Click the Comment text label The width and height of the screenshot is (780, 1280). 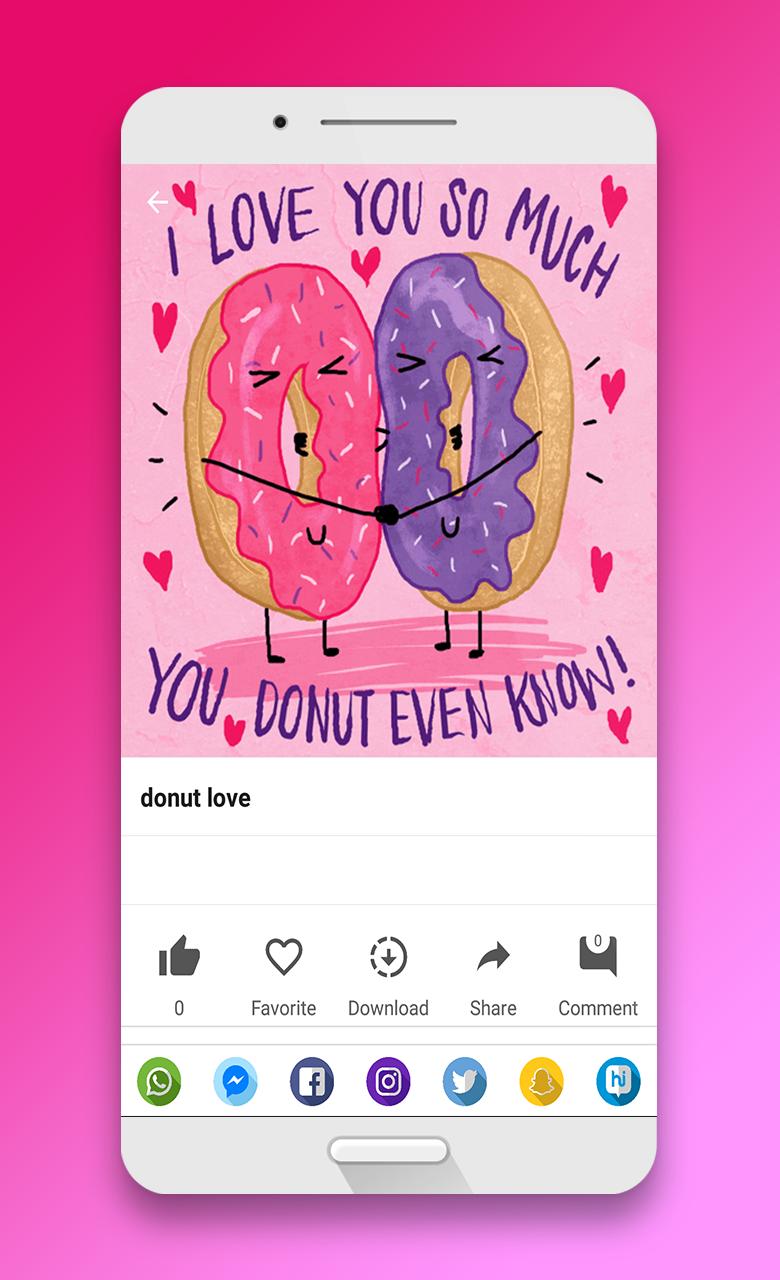(x=598, y=1008)
